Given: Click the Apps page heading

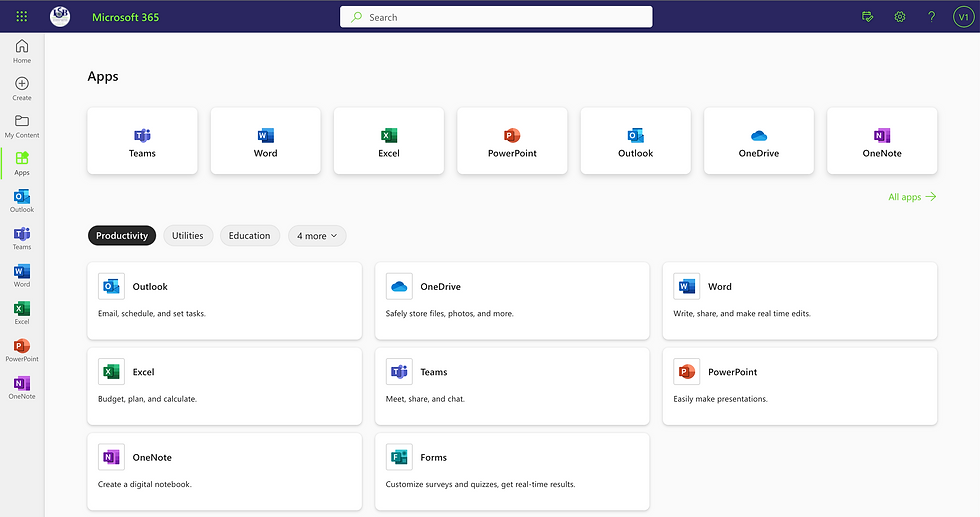Looking at the screenshot, I should pyautogui.click(x=103, y=76).
